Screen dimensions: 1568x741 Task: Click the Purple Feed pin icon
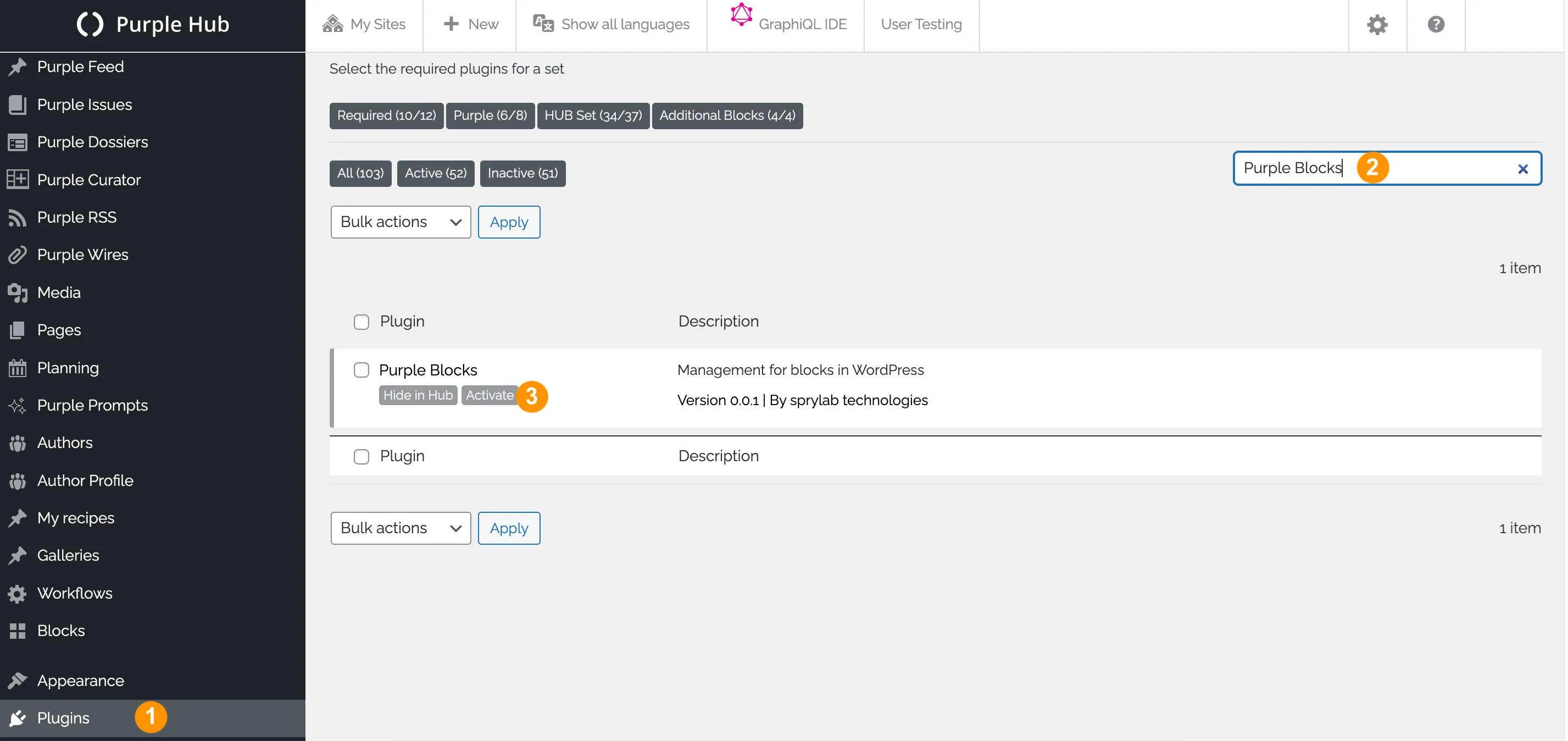click(18, 67)
